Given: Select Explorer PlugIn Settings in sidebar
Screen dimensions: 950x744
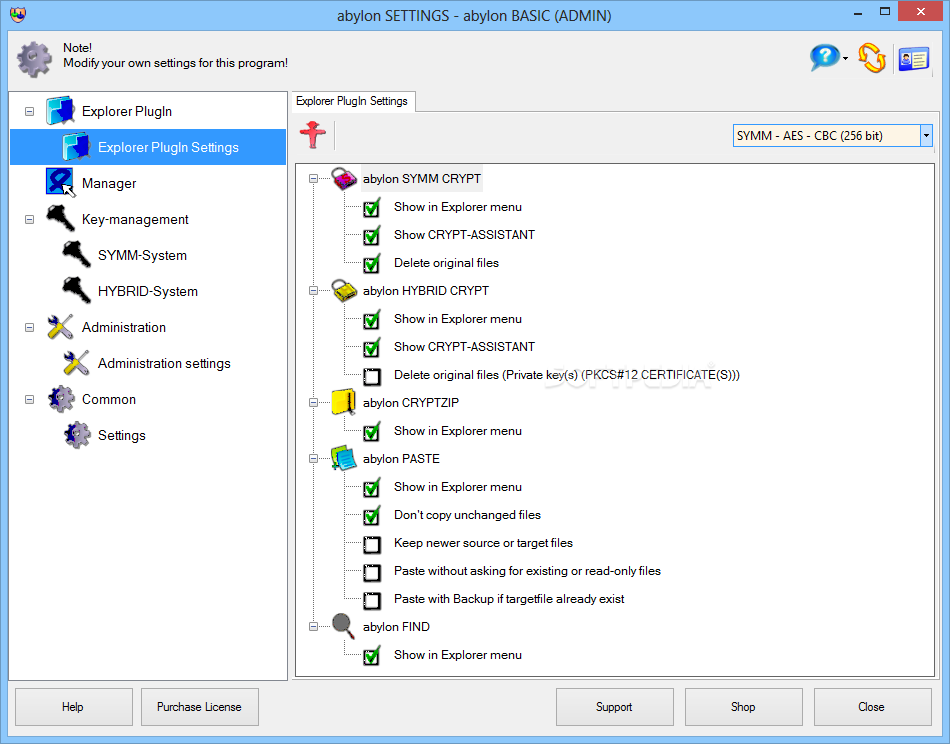Looking at the screenshot, I should (148, 147).
